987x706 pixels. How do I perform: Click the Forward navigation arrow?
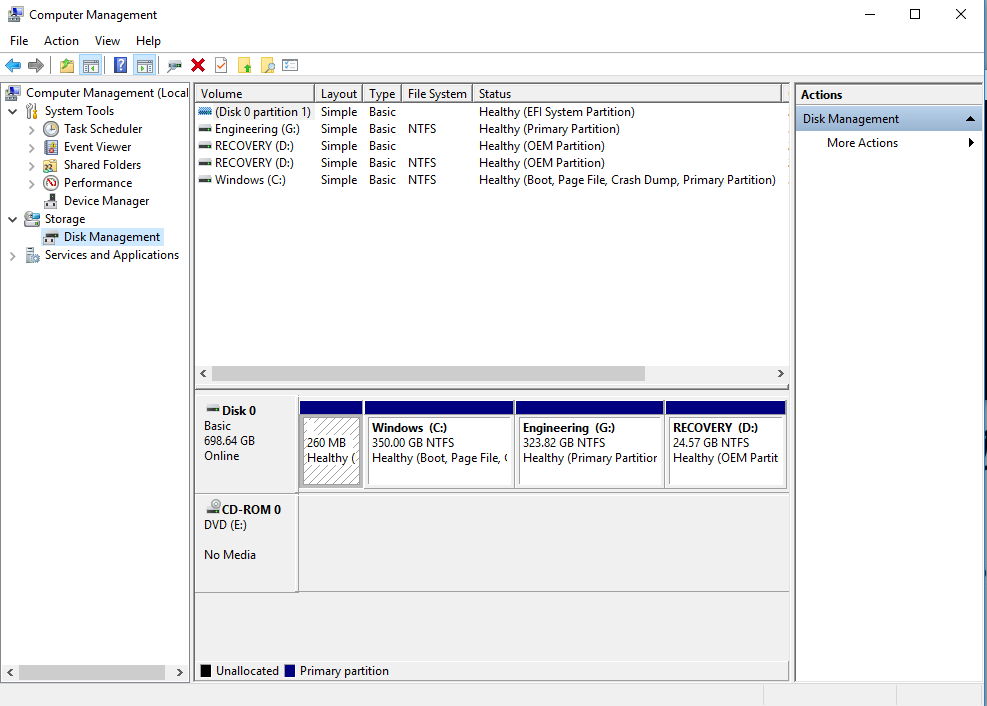tap(38, 64)
